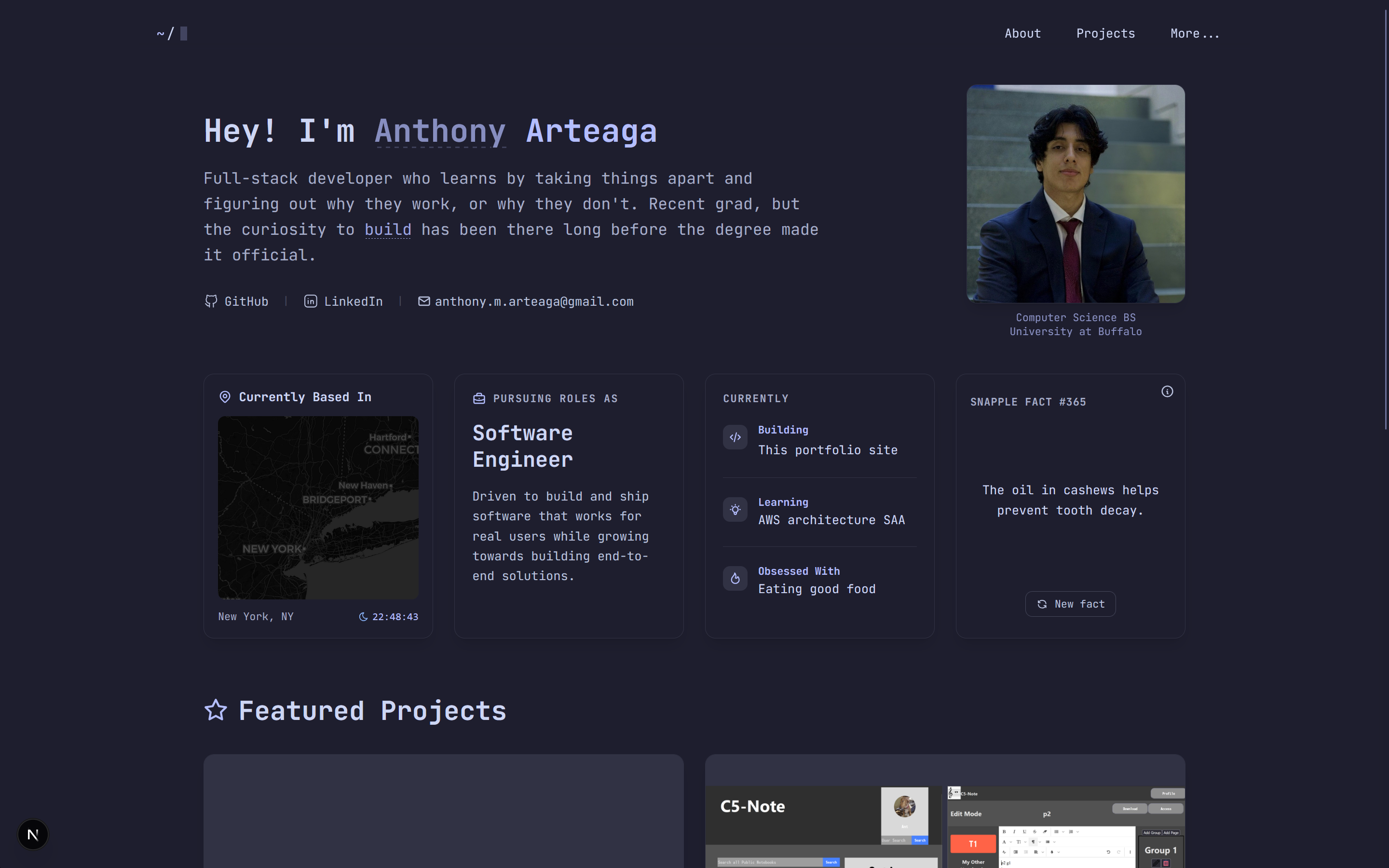Open the About nav item
This screenshot has width=1389, height=868.
pyautogui.click(x=1022, y=33)
